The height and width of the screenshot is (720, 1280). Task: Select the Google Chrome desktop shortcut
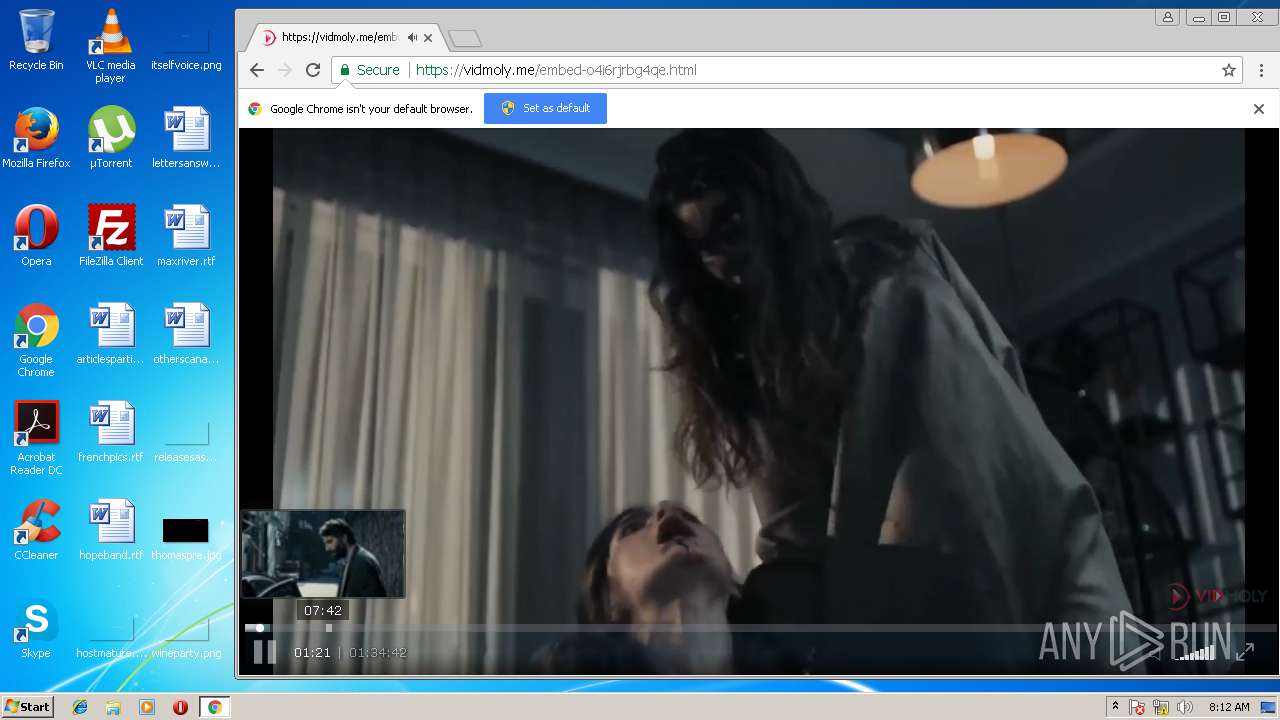(36, 340)
